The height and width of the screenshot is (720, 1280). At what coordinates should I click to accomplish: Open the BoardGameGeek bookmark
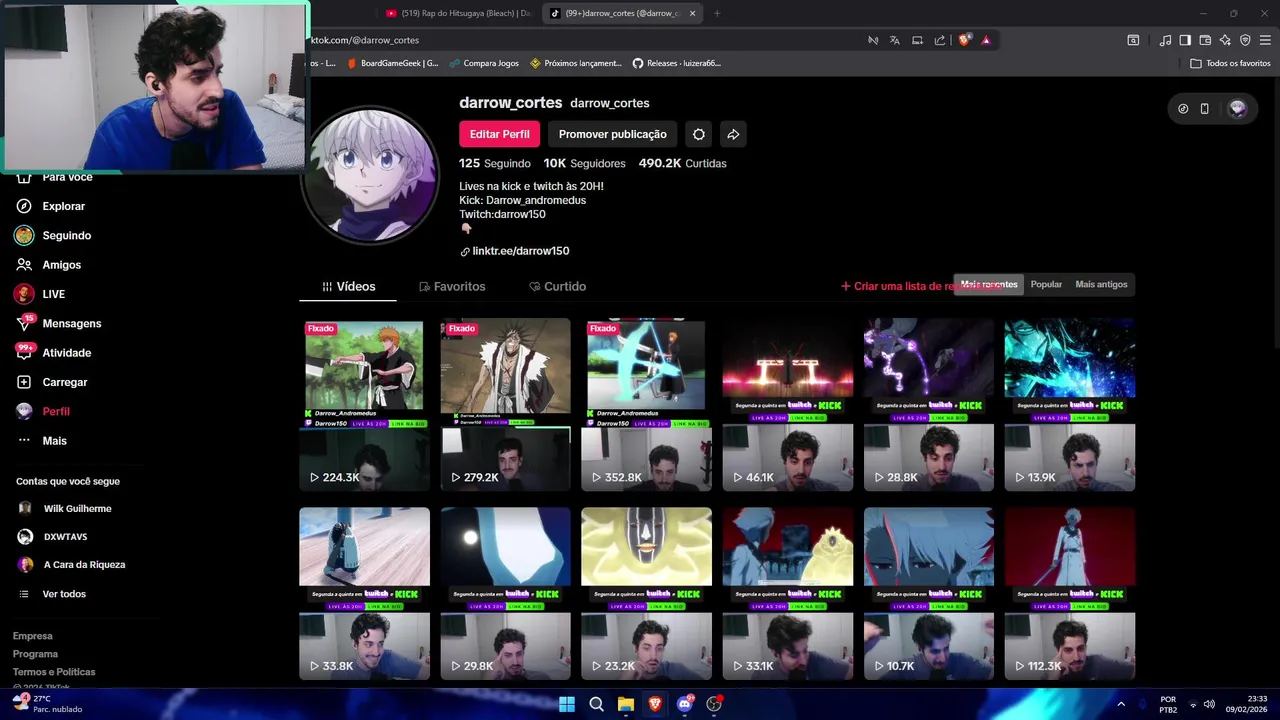pyautogui.click(x=392, y=63)
